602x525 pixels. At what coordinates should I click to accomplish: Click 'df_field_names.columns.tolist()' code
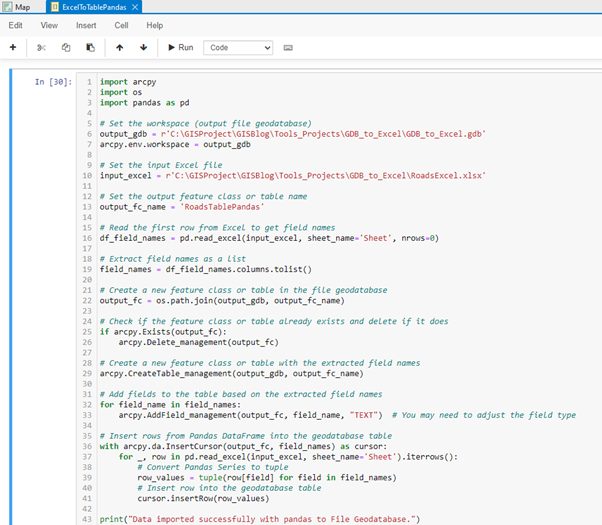pos(238,269)
